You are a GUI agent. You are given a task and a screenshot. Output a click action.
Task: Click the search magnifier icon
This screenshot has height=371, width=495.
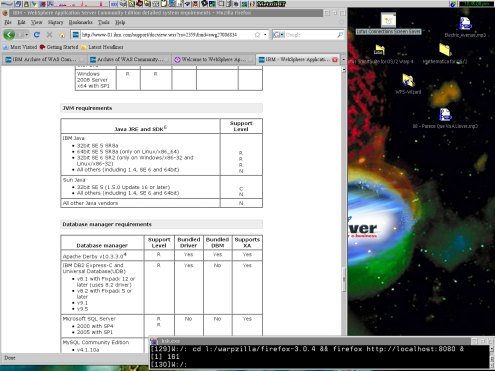tap(340, 35)
